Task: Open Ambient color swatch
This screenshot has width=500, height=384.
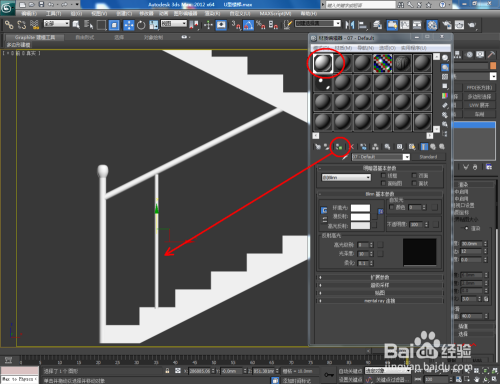Action: click(x=360, y=208)
